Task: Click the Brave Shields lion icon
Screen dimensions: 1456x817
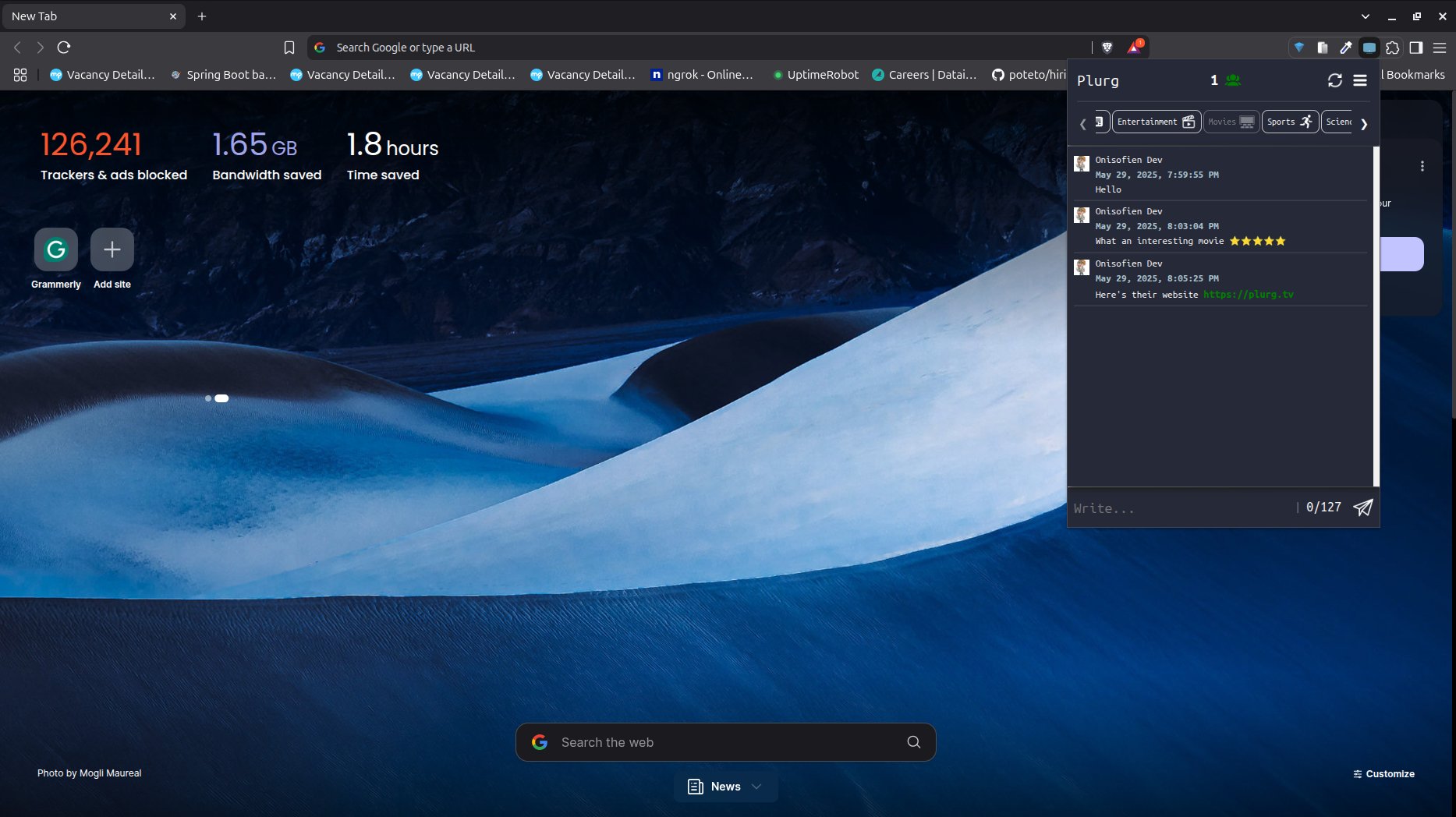Action: tap(1107, 48)
